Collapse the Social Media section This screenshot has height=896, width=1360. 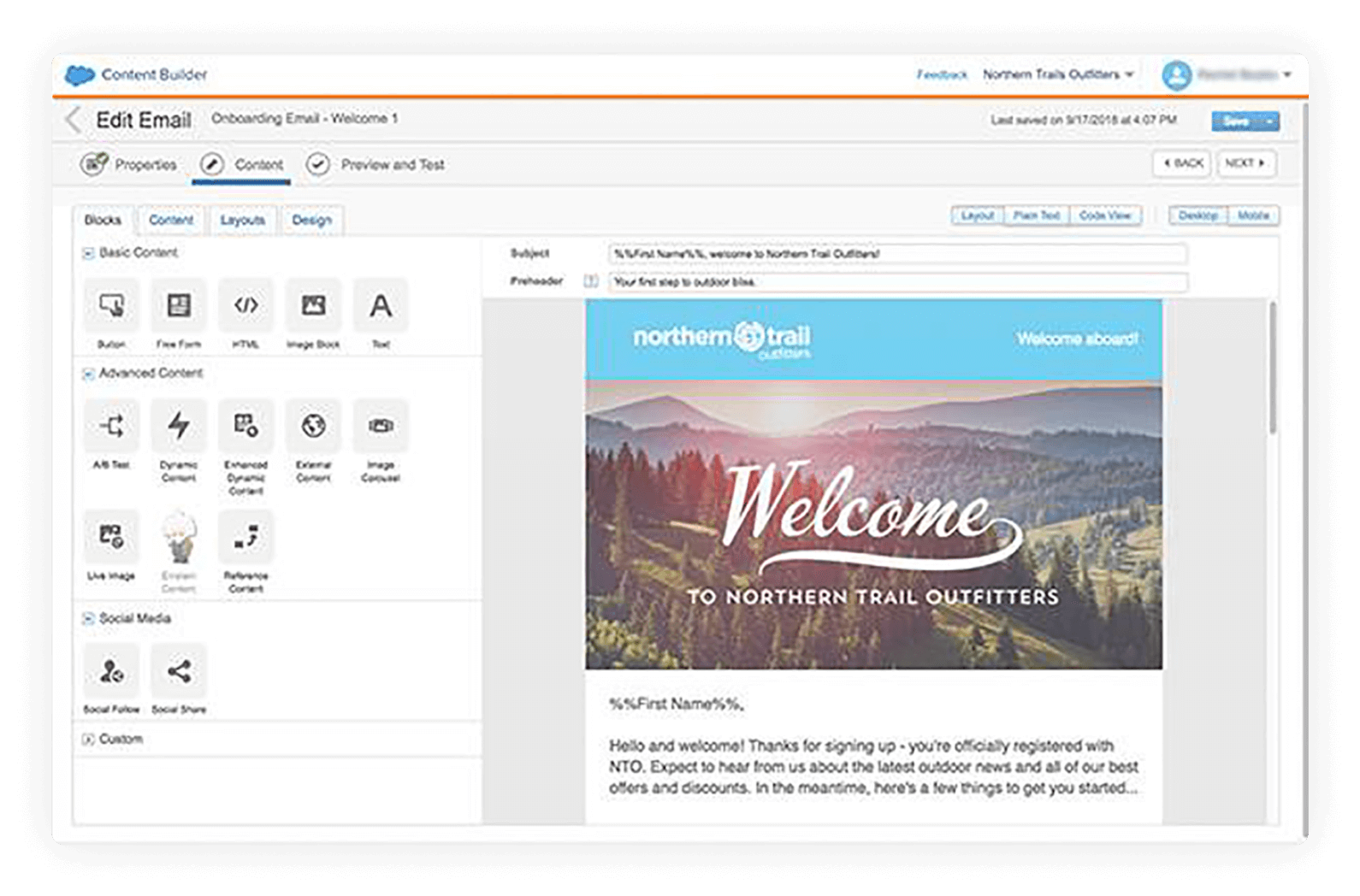[x=88, y=619]
